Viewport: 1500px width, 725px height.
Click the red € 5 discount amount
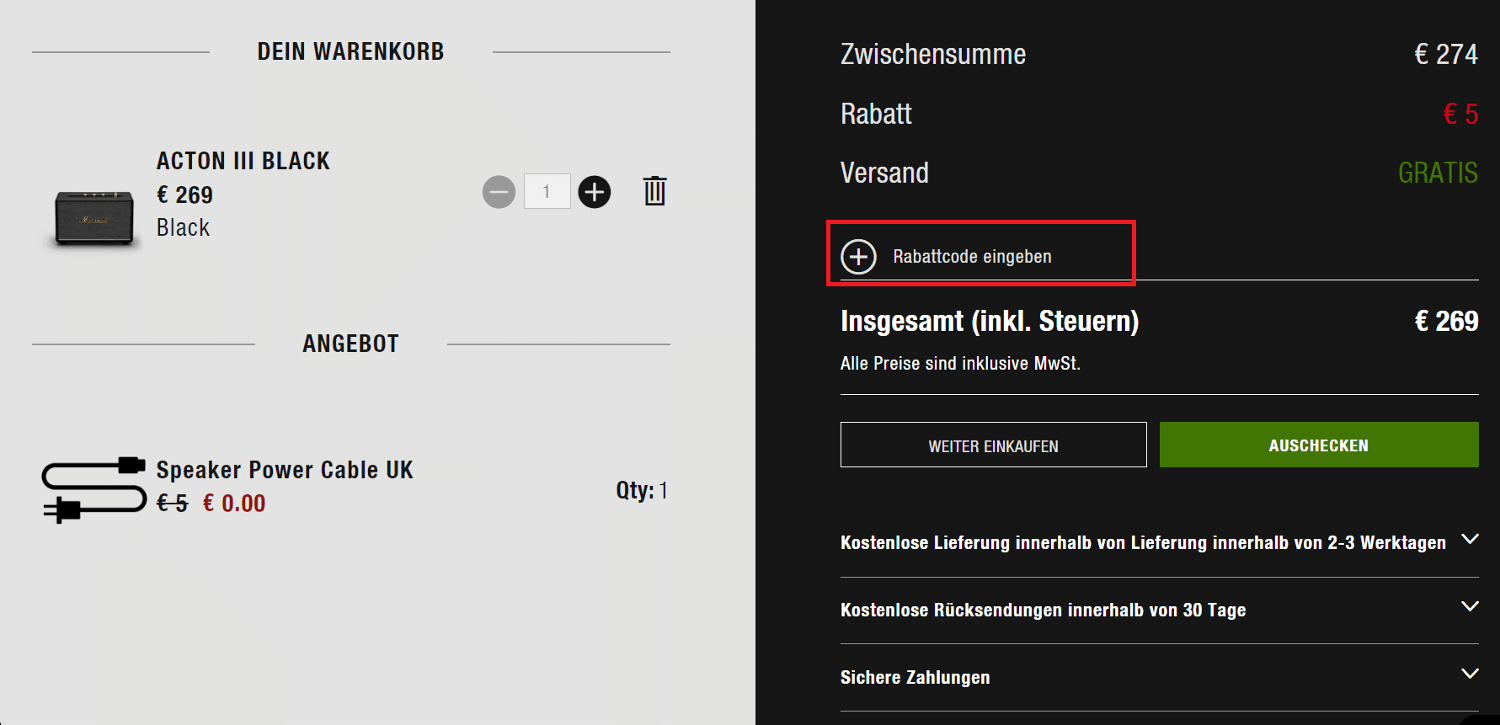click(1461, 114)
